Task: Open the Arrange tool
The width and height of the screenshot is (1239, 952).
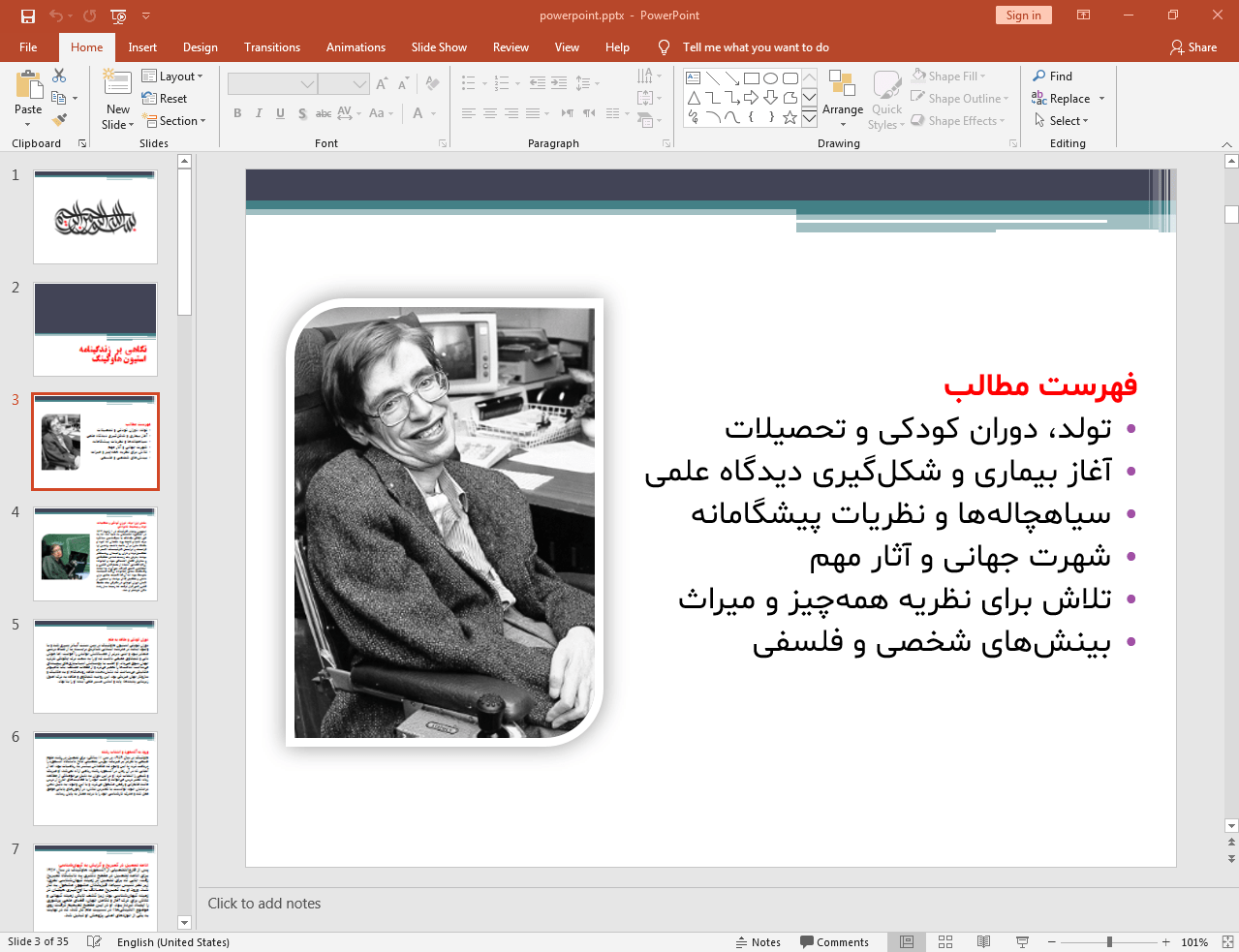Action: (842, 97)
